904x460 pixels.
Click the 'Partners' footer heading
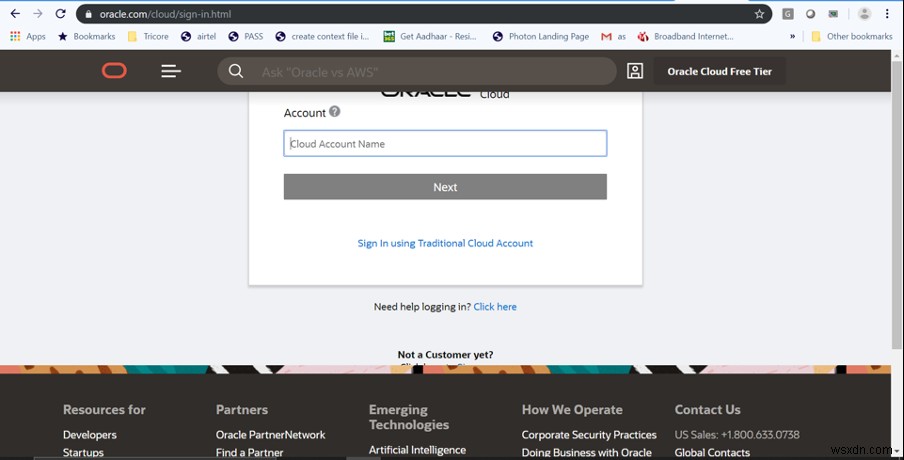[x=242, y=410]
